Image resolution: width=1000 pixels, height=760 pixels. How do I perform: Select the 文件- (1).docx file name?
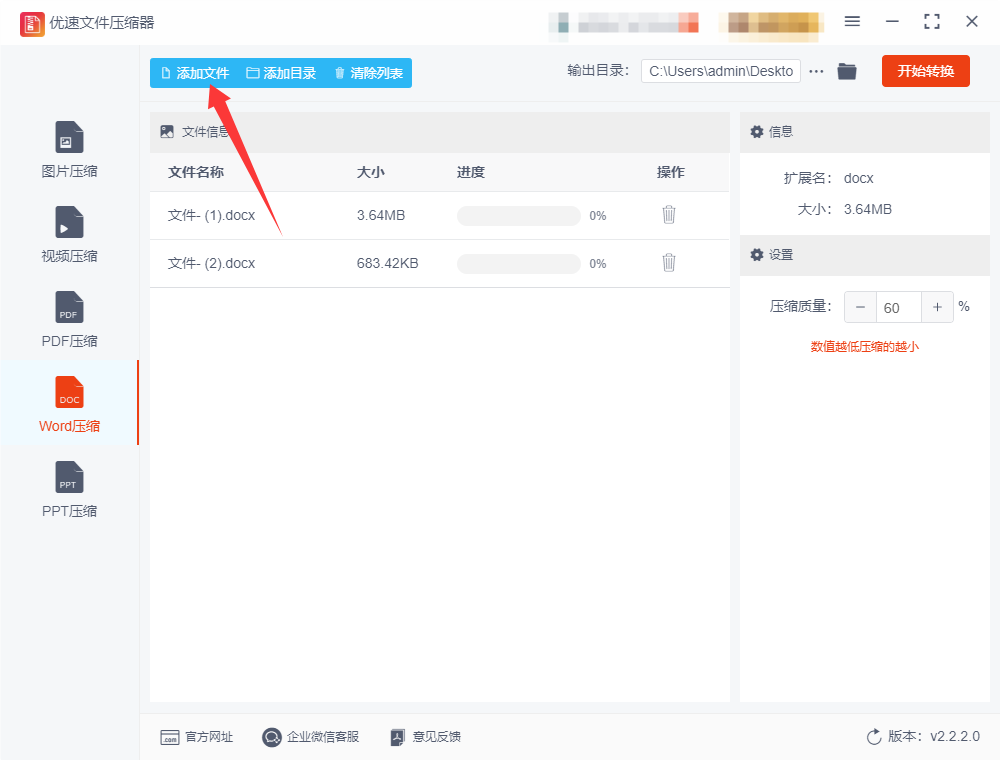coord(211,216)
